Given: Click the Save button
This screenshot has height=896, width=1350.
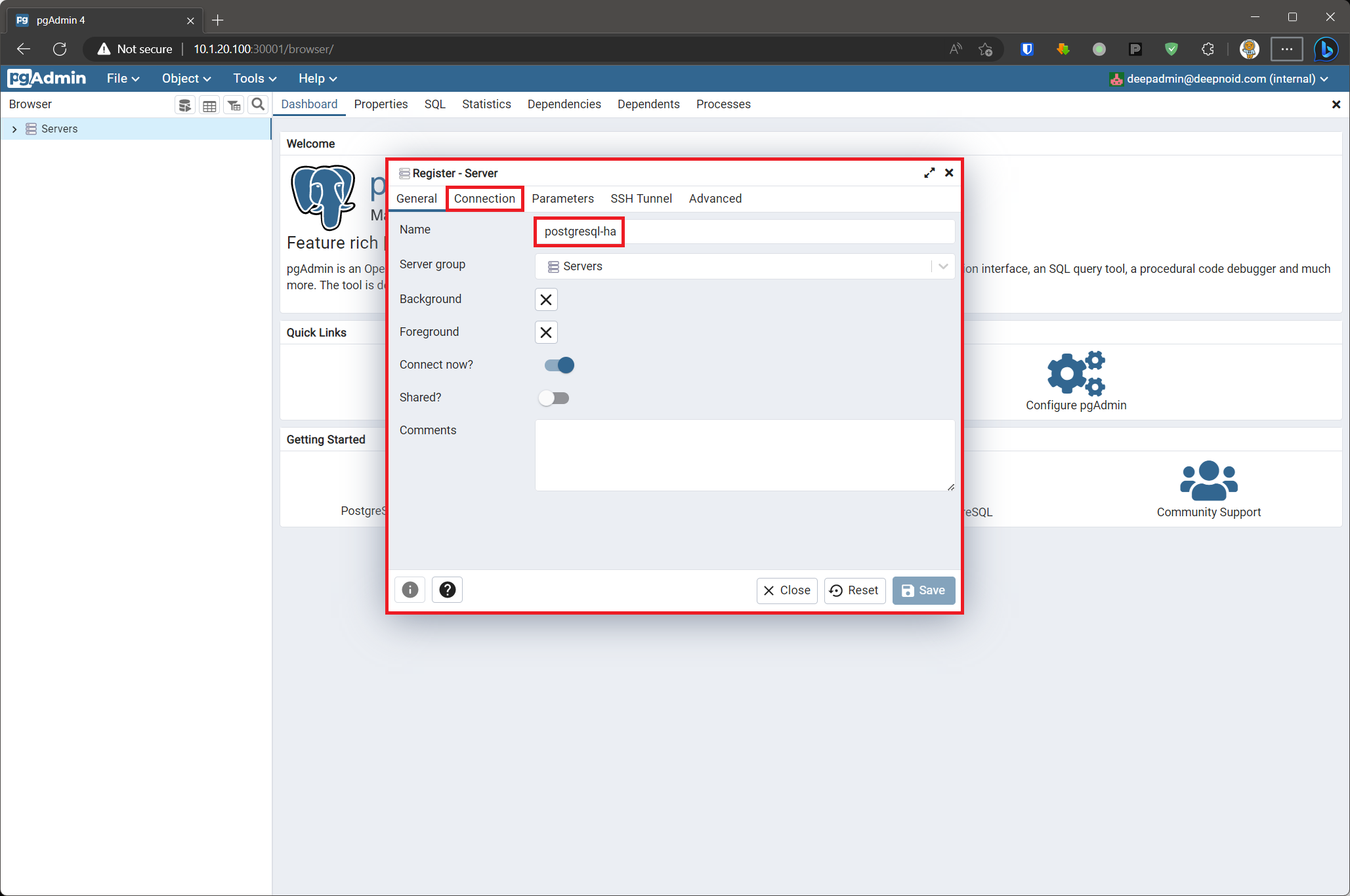Looking at the screenshot, I should coord(923,590).
